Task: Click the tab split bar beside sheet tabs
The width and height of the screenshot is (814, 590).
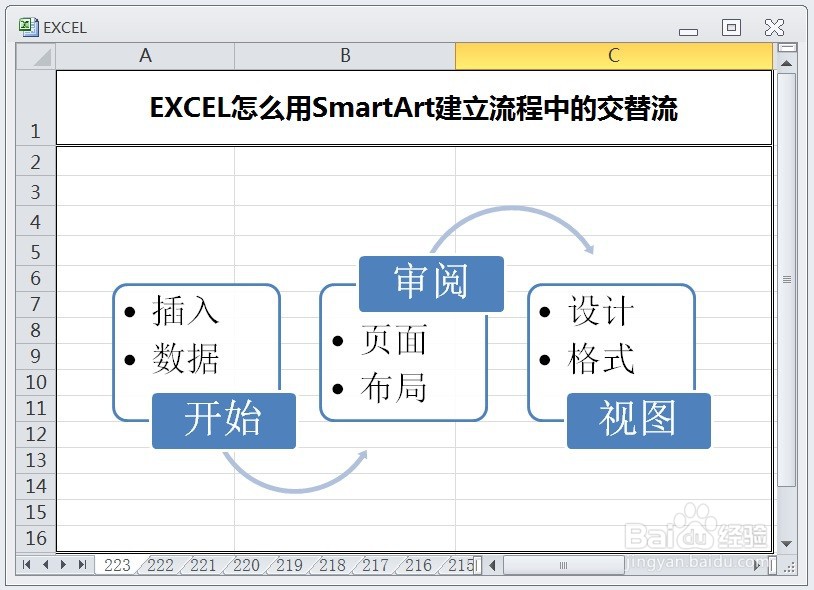Action: (478, 565)
